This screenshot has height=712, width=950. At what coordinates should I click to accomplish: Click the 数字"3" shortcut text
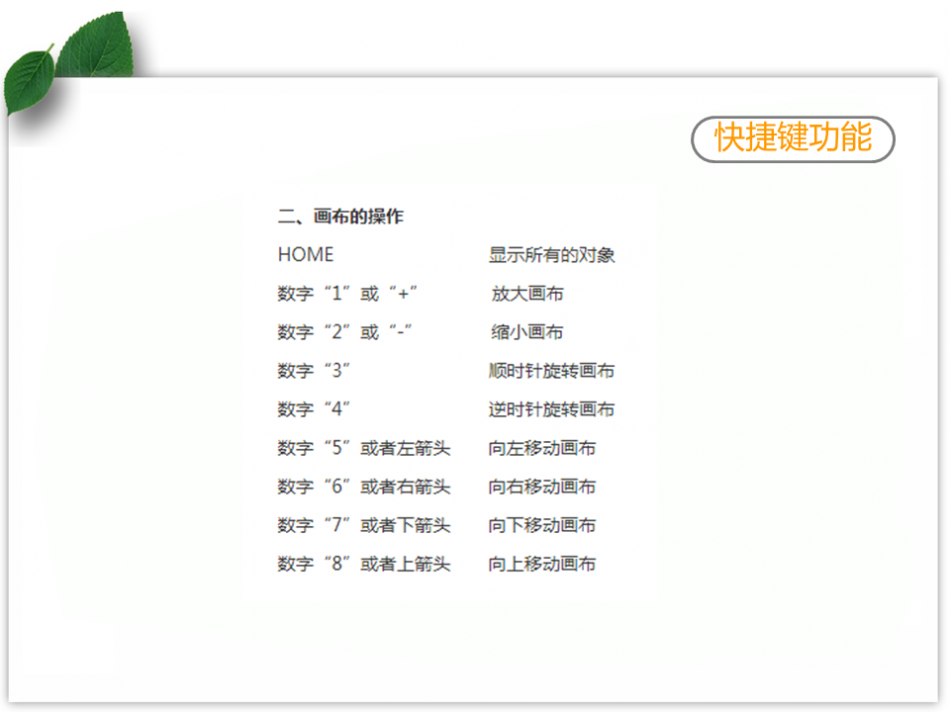[313, 371]
